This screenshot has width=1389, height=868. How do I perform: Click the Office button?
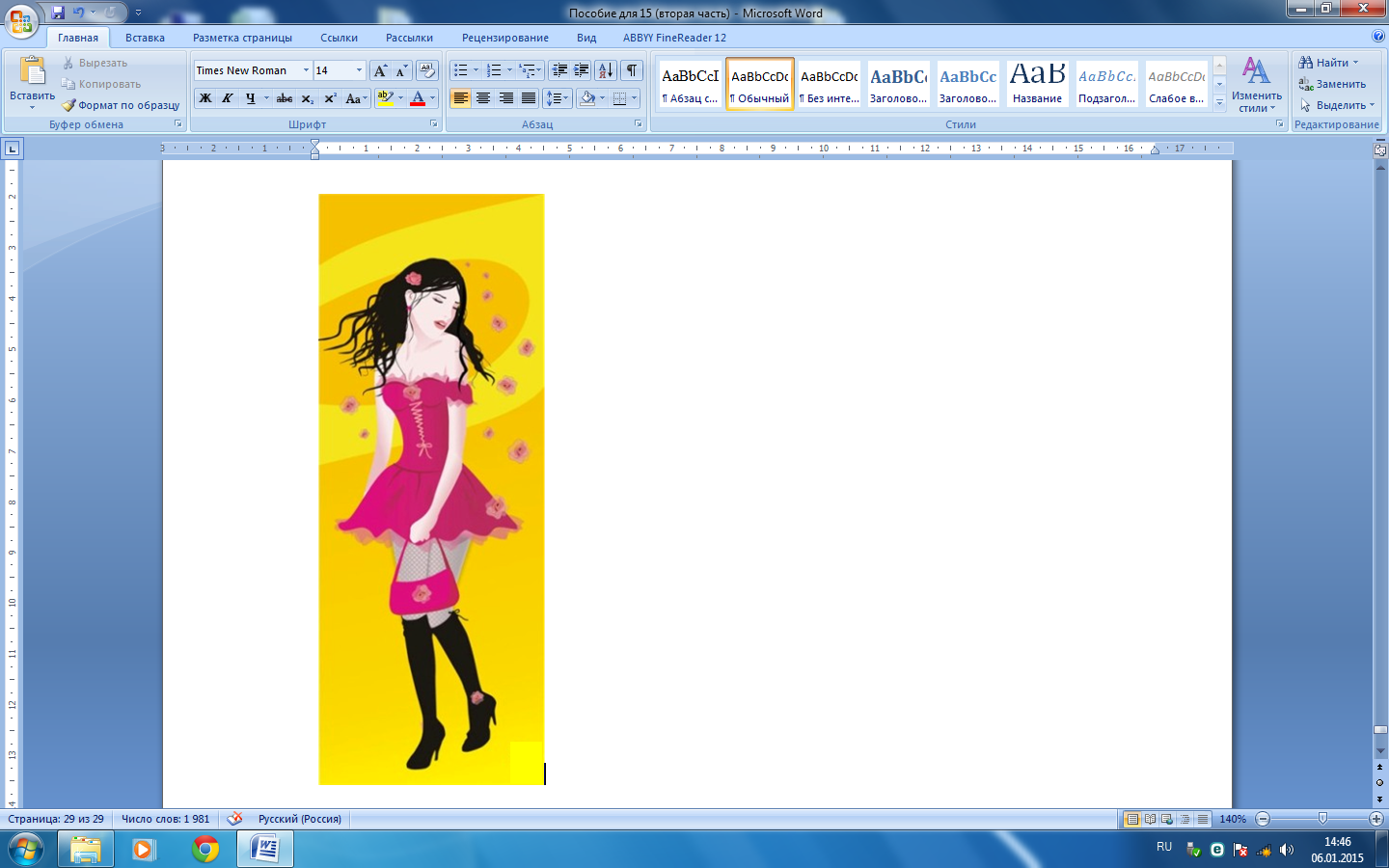[20, 20]
